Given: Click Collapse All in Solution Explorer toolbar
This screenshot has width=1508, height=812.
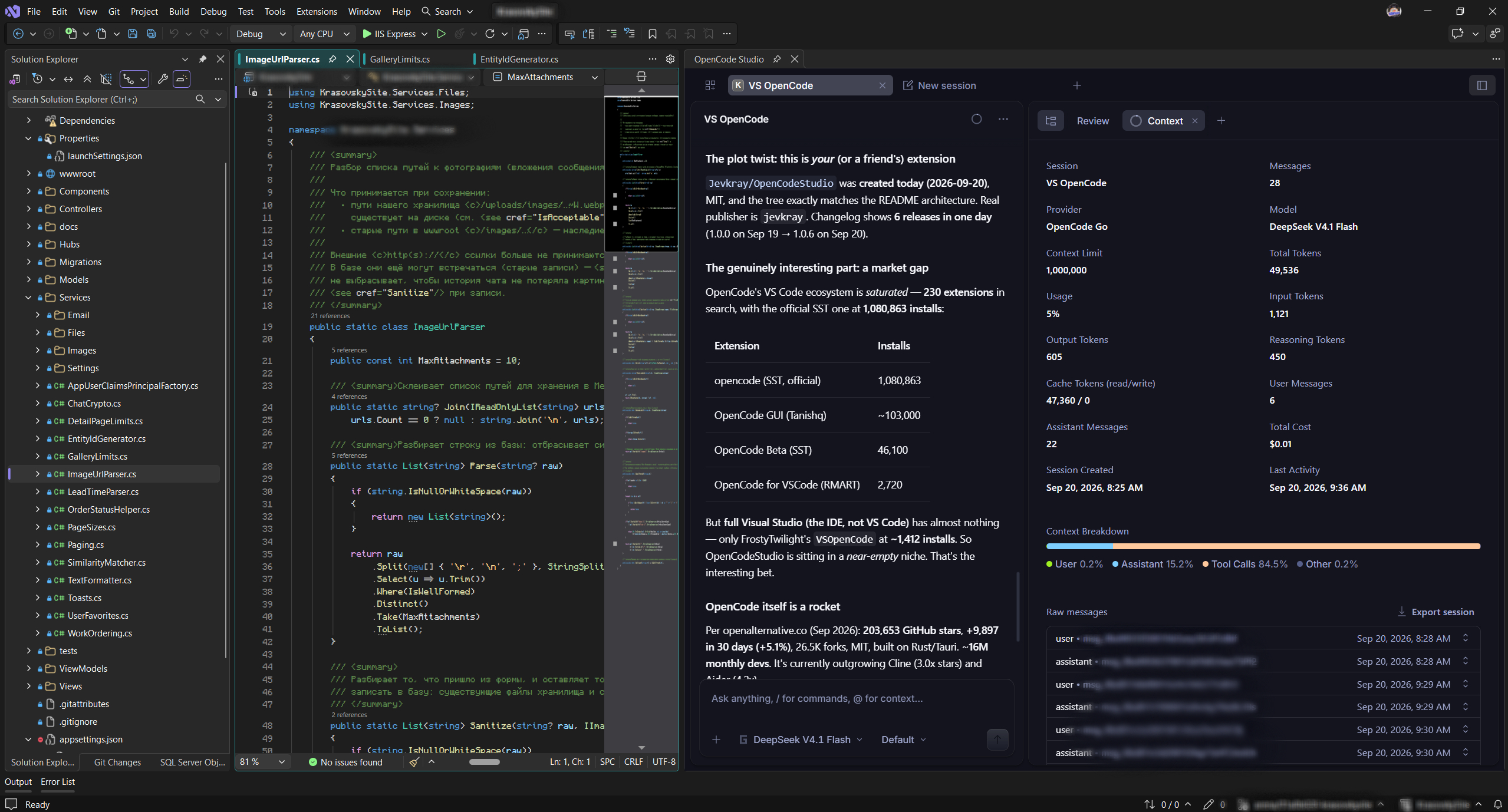Looking at the screenshot, I should coord(87,79).
